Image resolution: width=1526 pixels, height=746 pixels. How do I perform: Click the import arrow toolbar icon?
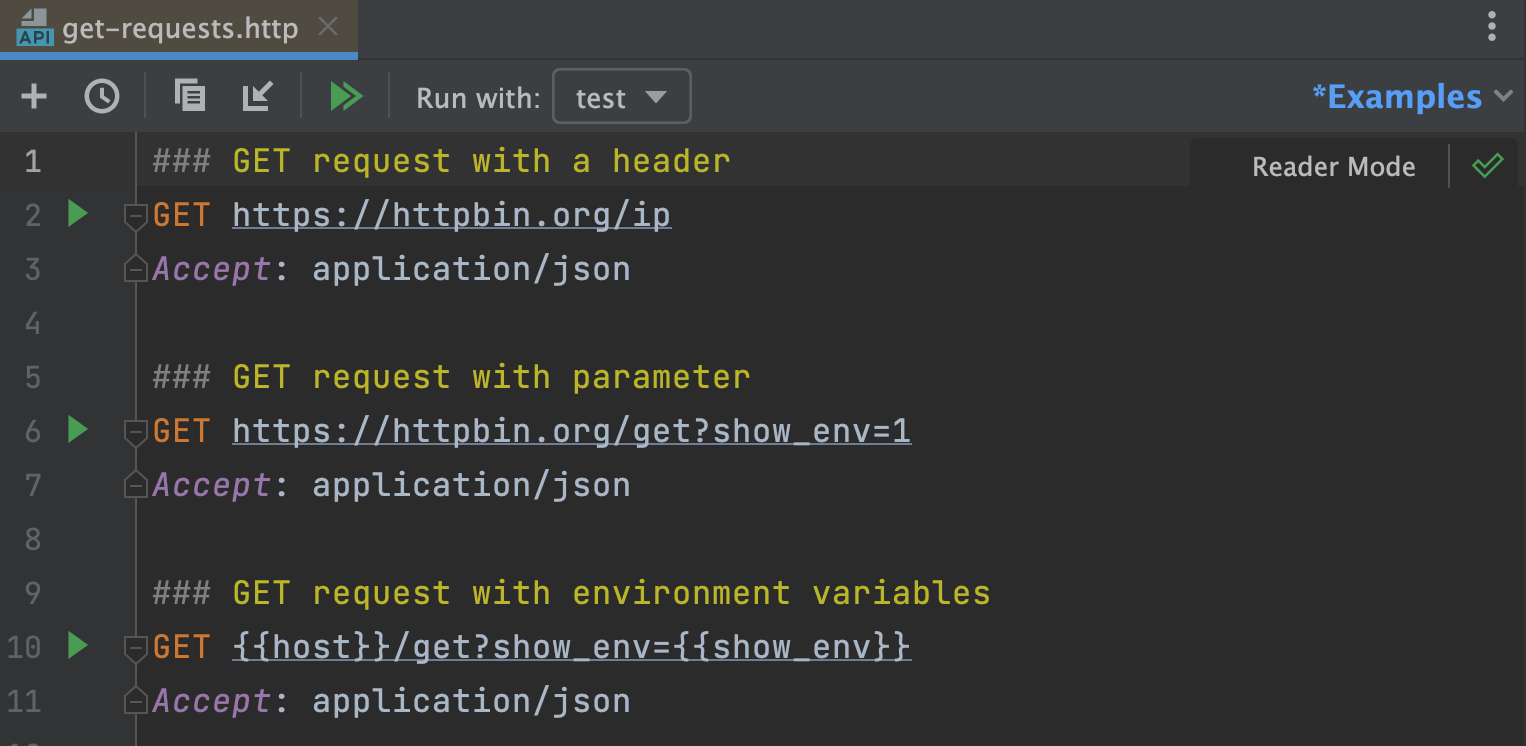(257, 97)
